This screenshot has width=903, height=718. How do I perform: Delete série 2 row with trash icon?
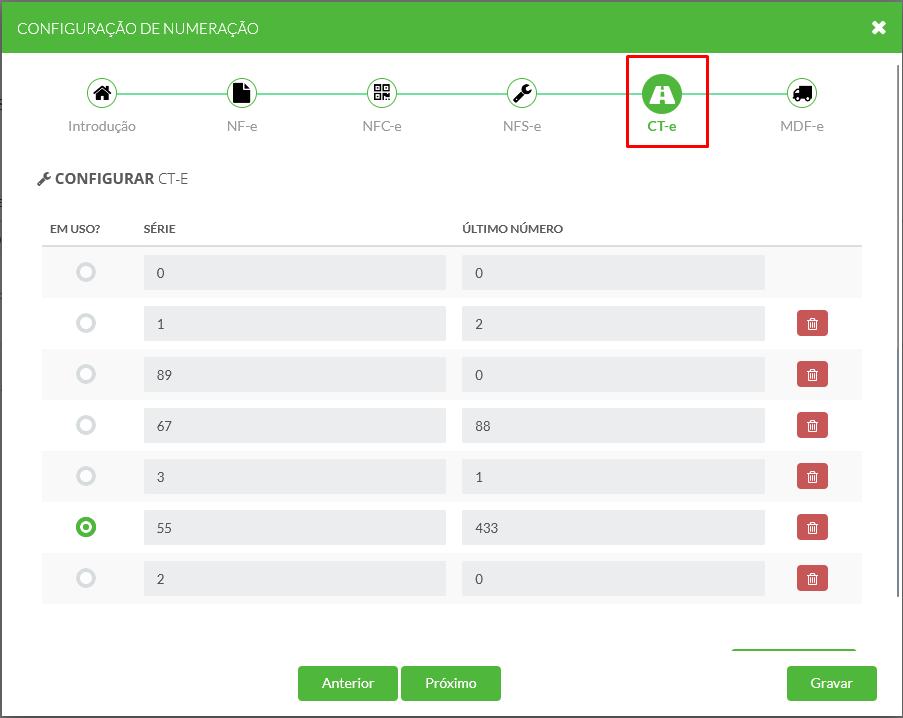click(812, 578)
